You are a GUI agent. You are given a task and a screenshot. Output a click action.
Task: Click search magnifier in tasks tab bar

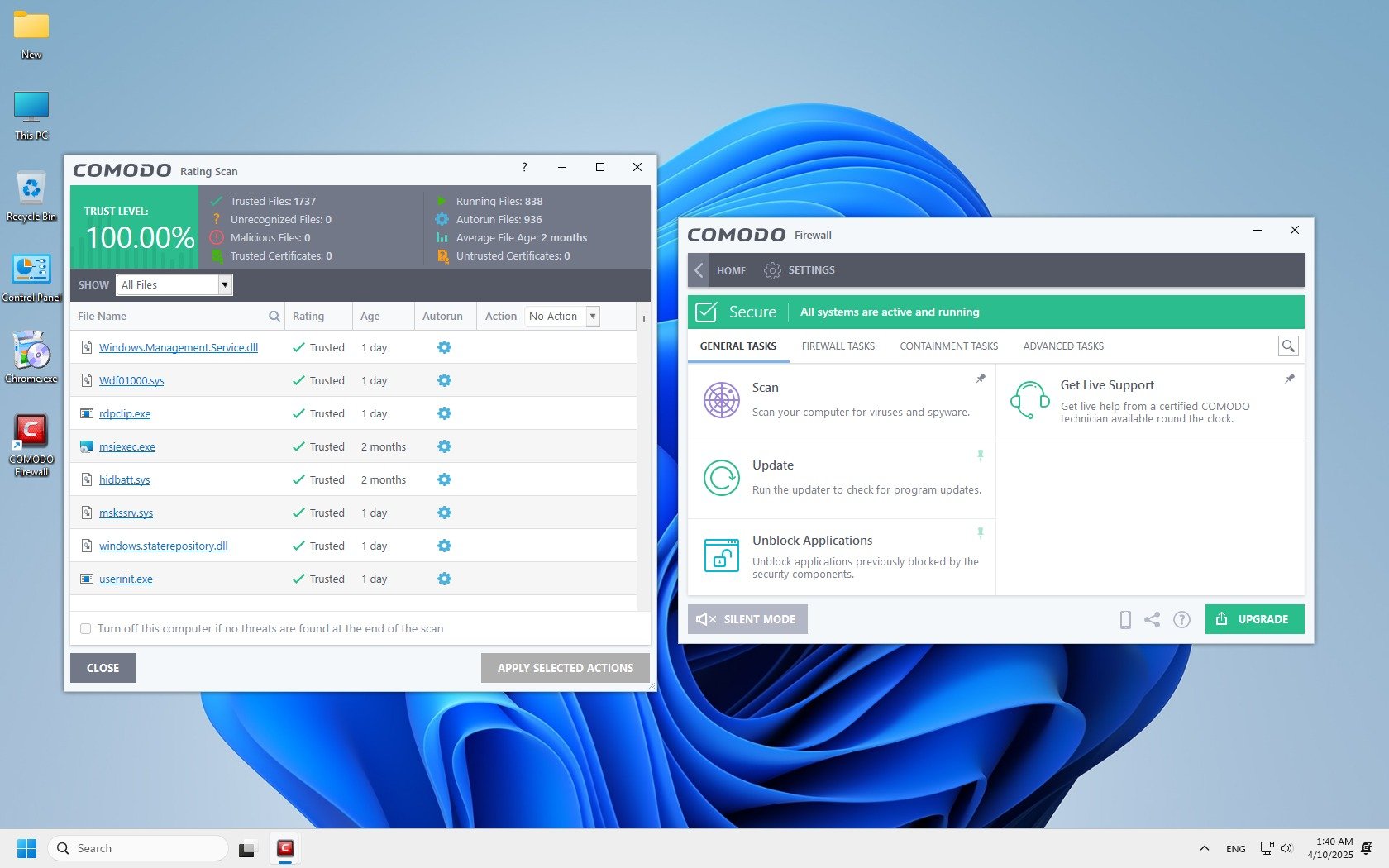click(x=1287, y=346)
